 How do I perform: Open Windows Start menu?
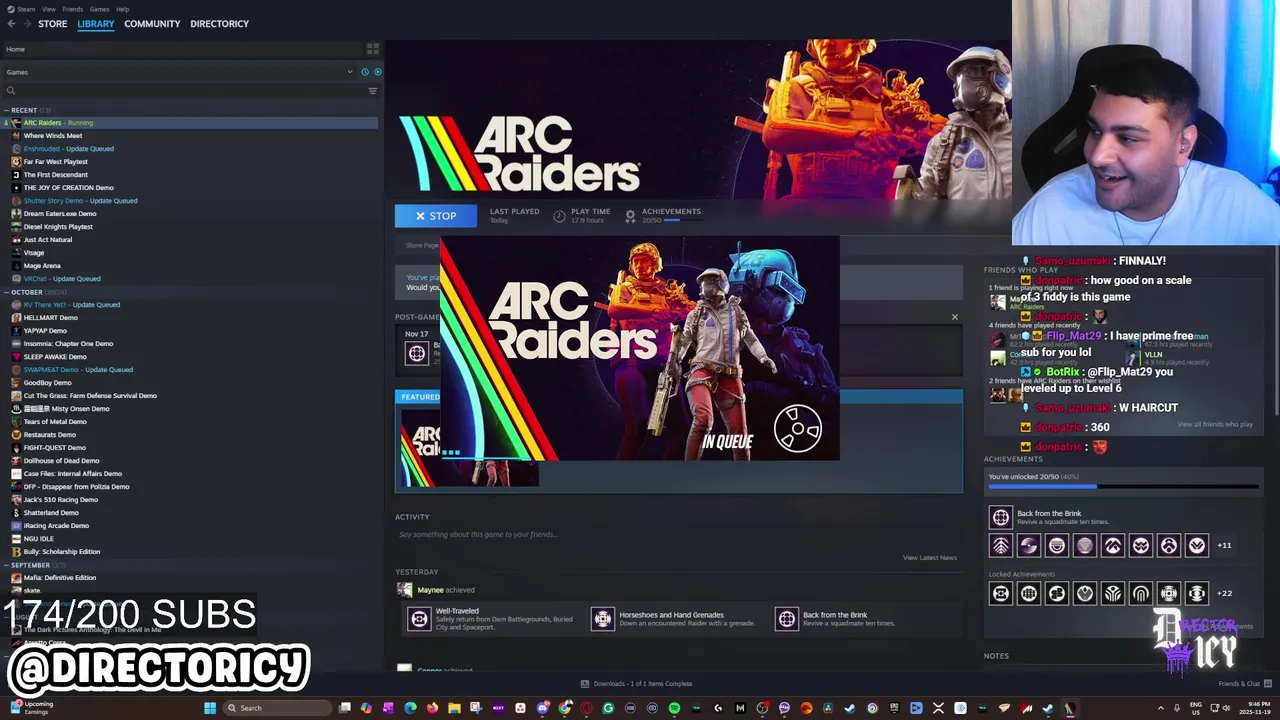(210, 708)
